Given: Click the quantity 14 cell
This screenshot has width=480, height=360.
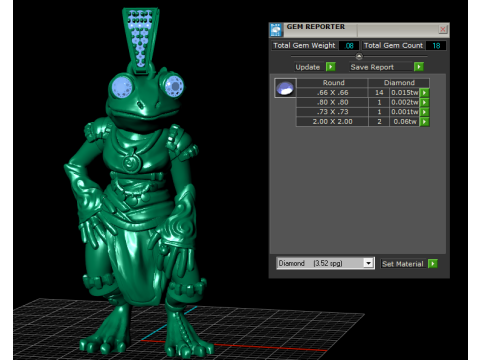Looking at the screenshot, I should point(379,93).
